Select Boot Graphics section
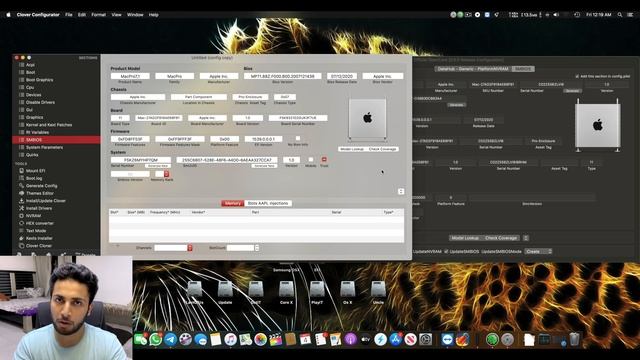 39,80
